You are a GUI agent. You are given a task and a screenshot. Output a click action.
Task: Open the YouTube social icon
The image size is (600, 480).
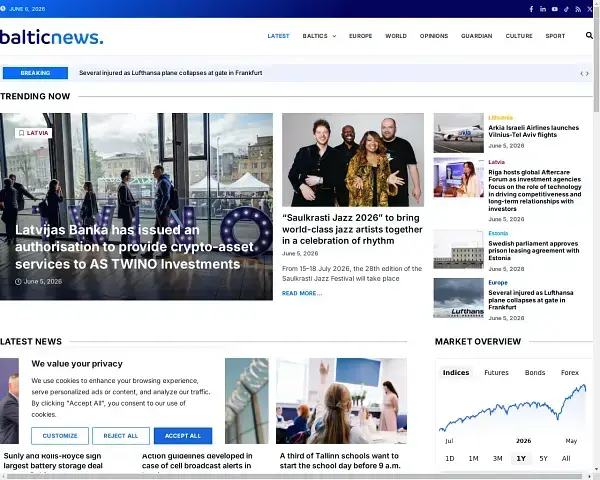554,9
